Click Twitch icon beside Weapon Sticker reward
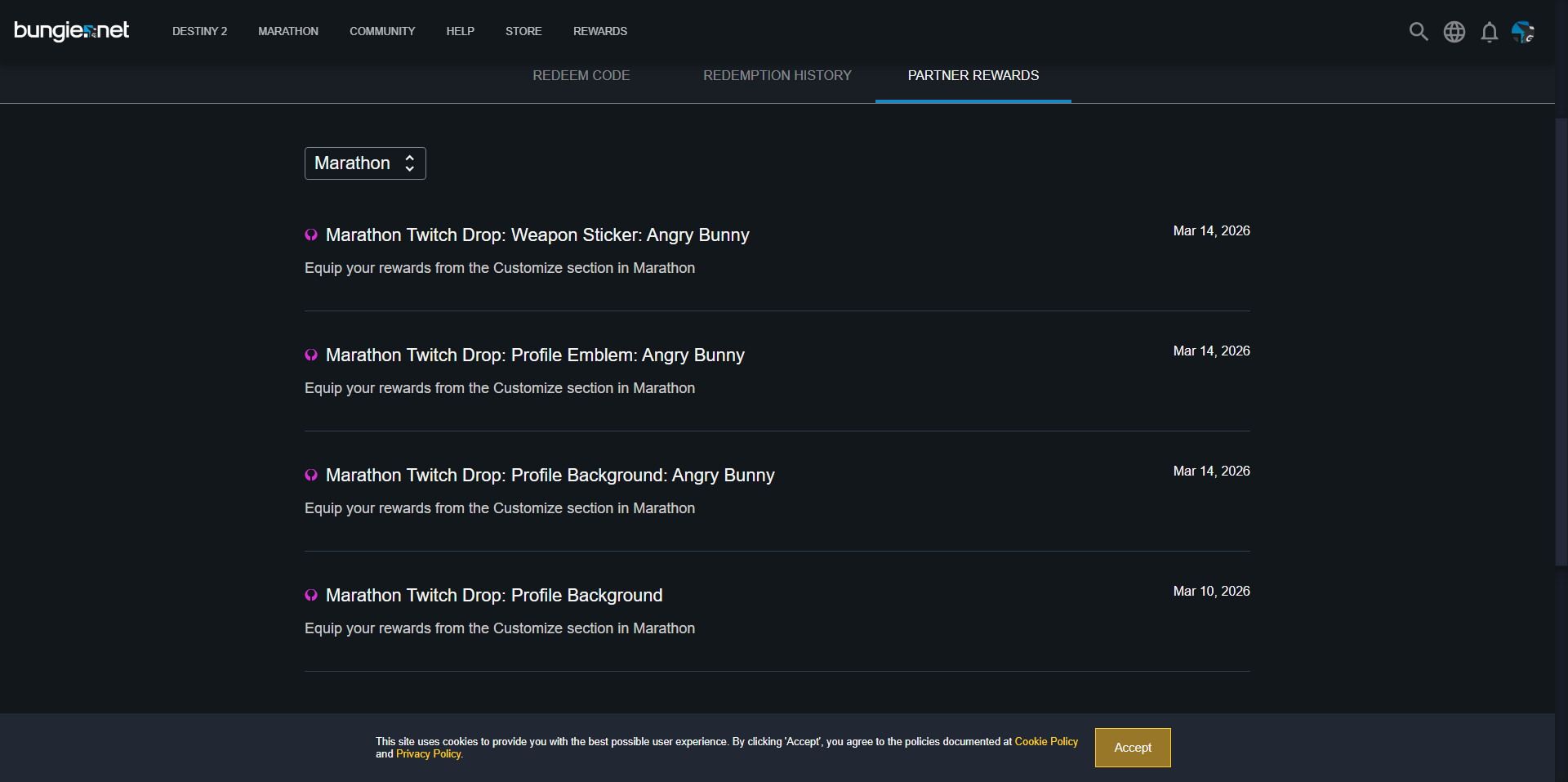 [311, 235]
